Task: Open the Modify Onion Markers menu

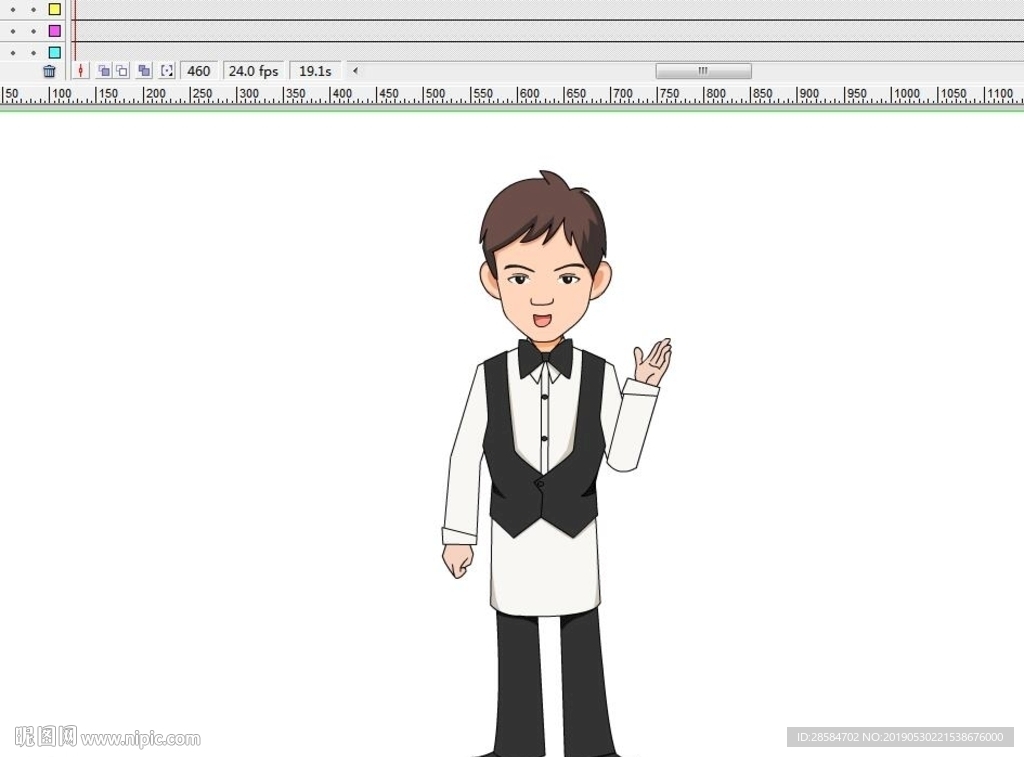Action: pyautogui.click(x=167, y=71)
